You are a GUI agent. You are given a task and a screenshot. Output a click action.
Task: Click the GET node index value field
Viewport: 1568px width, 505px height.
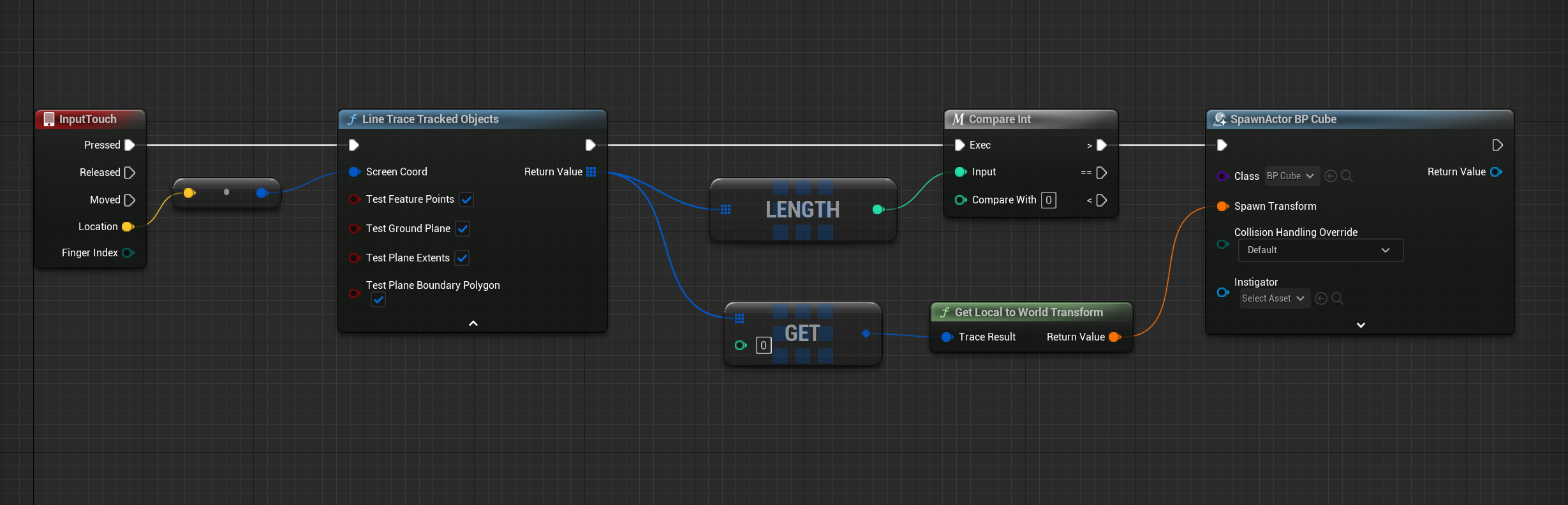click(764, 345)
